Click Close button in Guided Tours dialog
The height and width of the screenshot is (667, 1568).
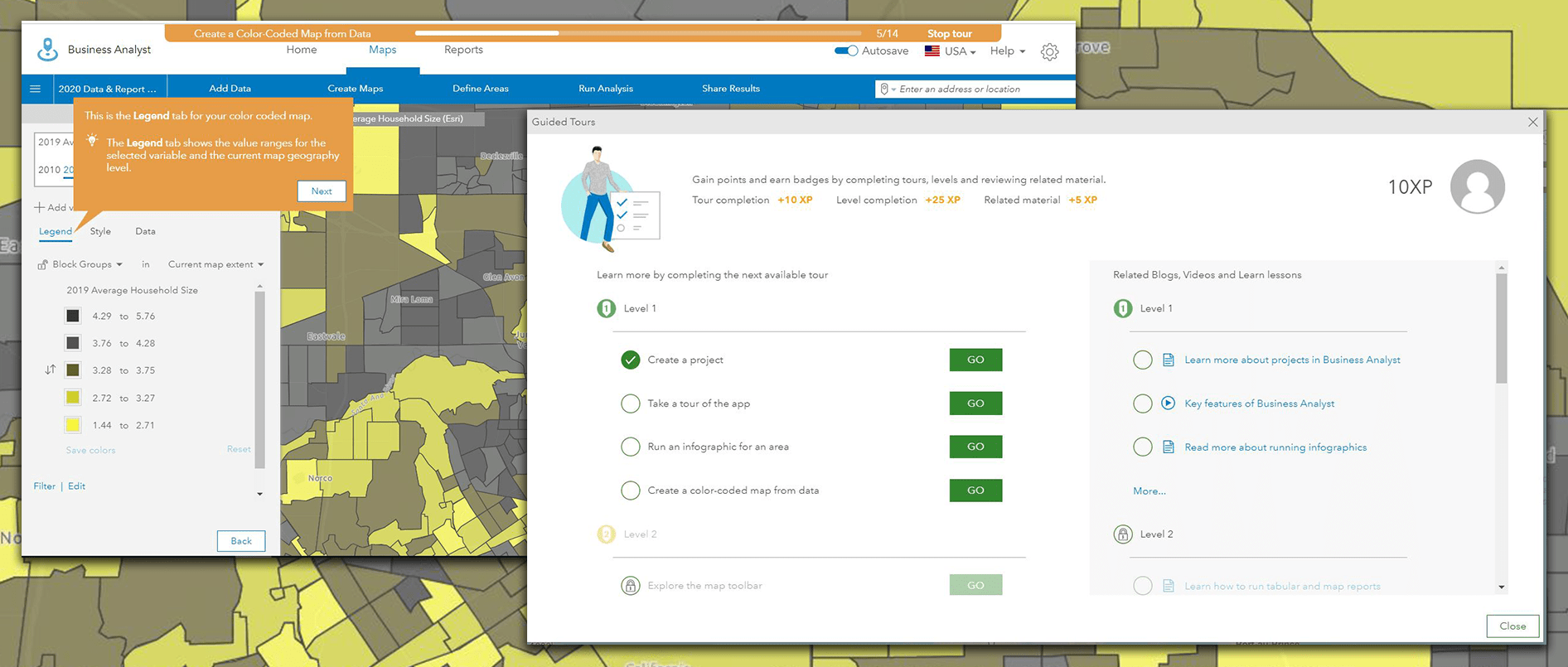[x=1512, y=626]
